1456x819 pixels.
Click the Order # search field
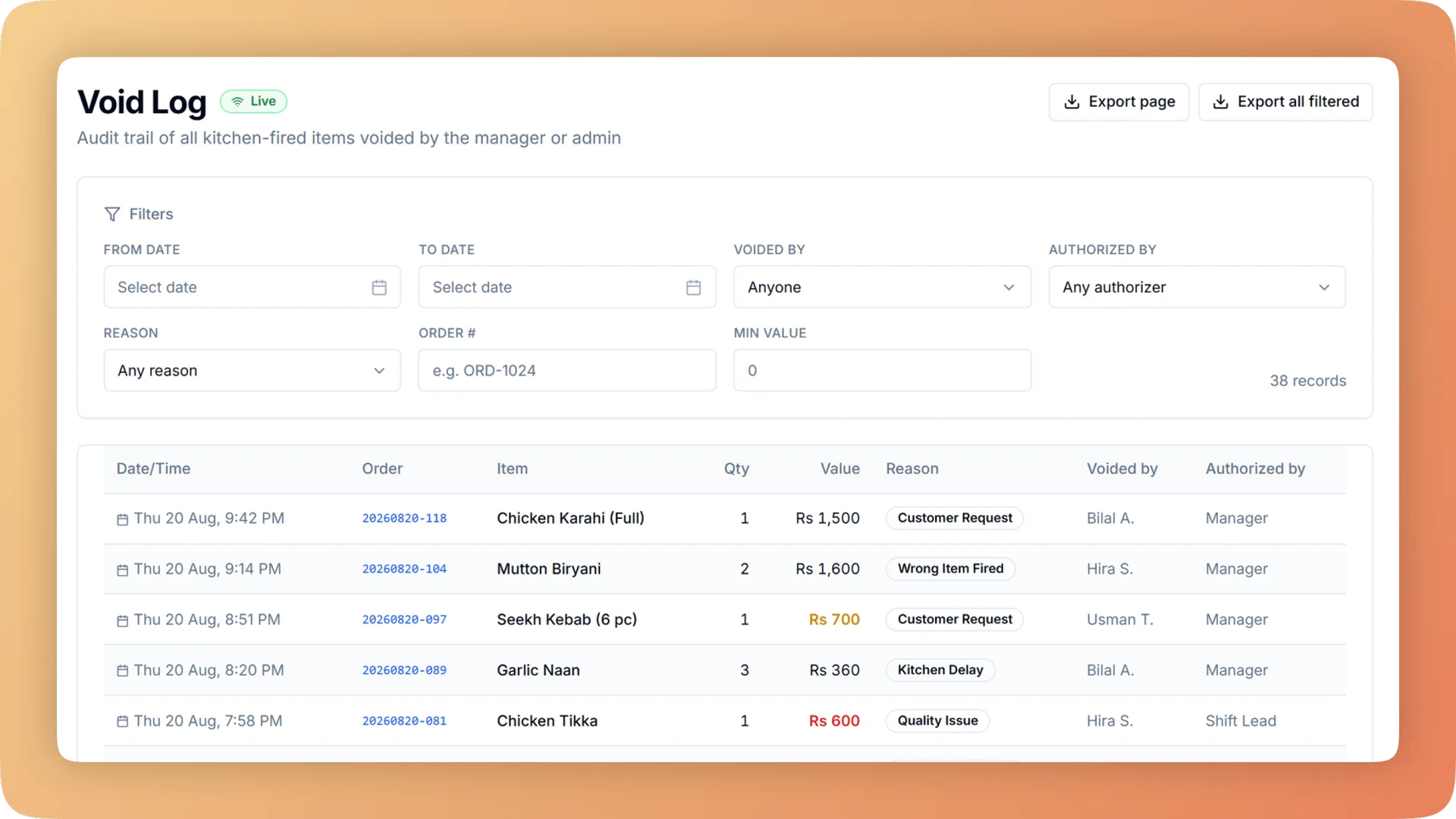click(566, 371)
